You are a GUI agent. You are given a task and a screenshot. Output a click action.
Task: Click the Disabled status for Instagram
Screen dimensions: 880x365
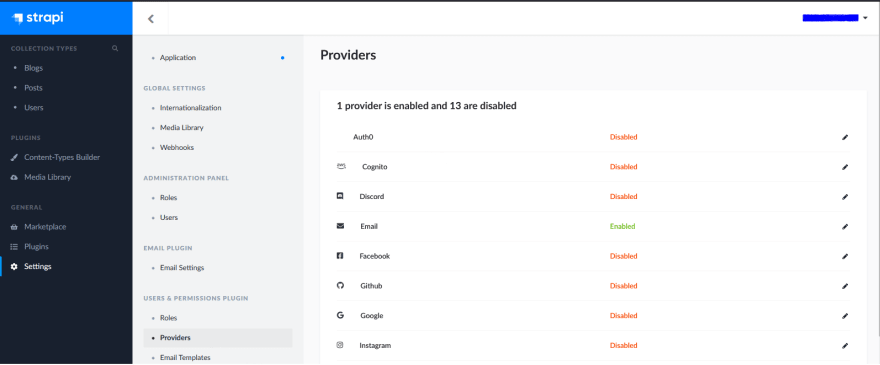coord(624,345)
